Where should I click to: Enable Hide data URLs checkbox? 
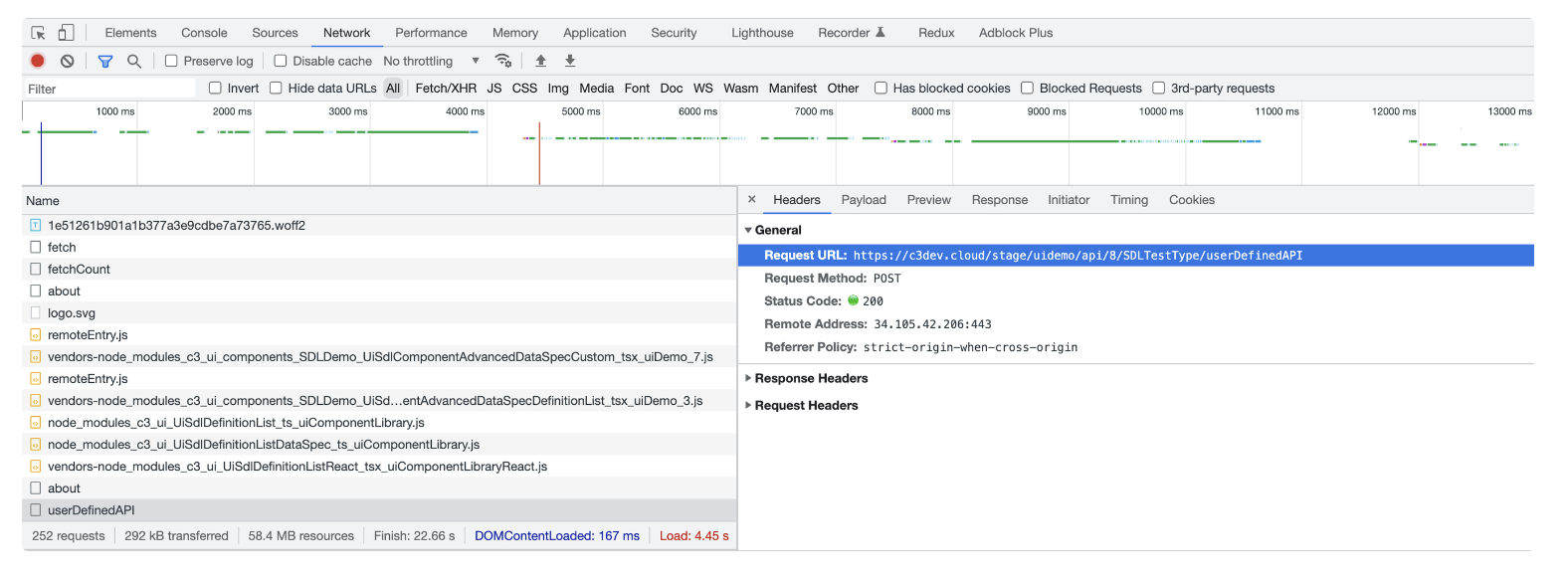(277, 88)
